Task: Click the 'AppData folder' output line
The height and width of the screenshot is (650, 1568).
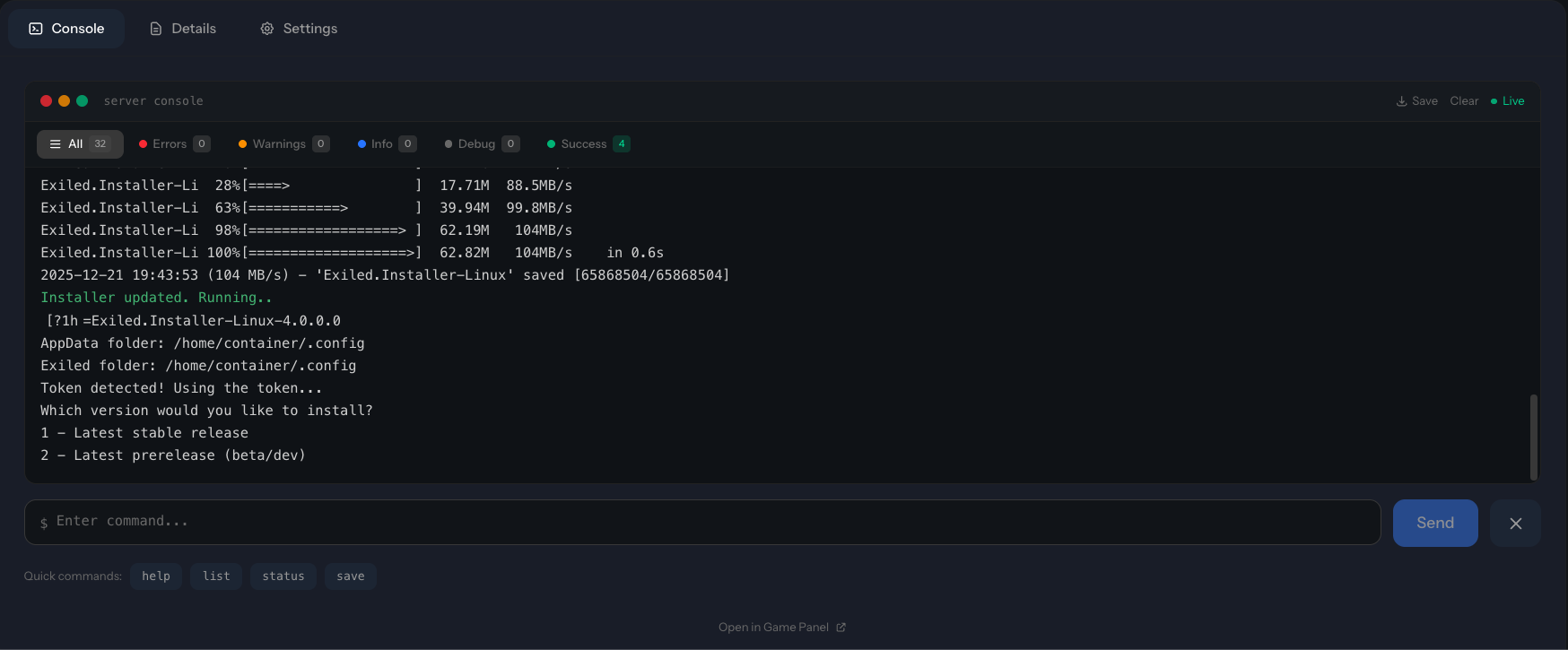Action: pyautogui.click(x=203, y=343)
